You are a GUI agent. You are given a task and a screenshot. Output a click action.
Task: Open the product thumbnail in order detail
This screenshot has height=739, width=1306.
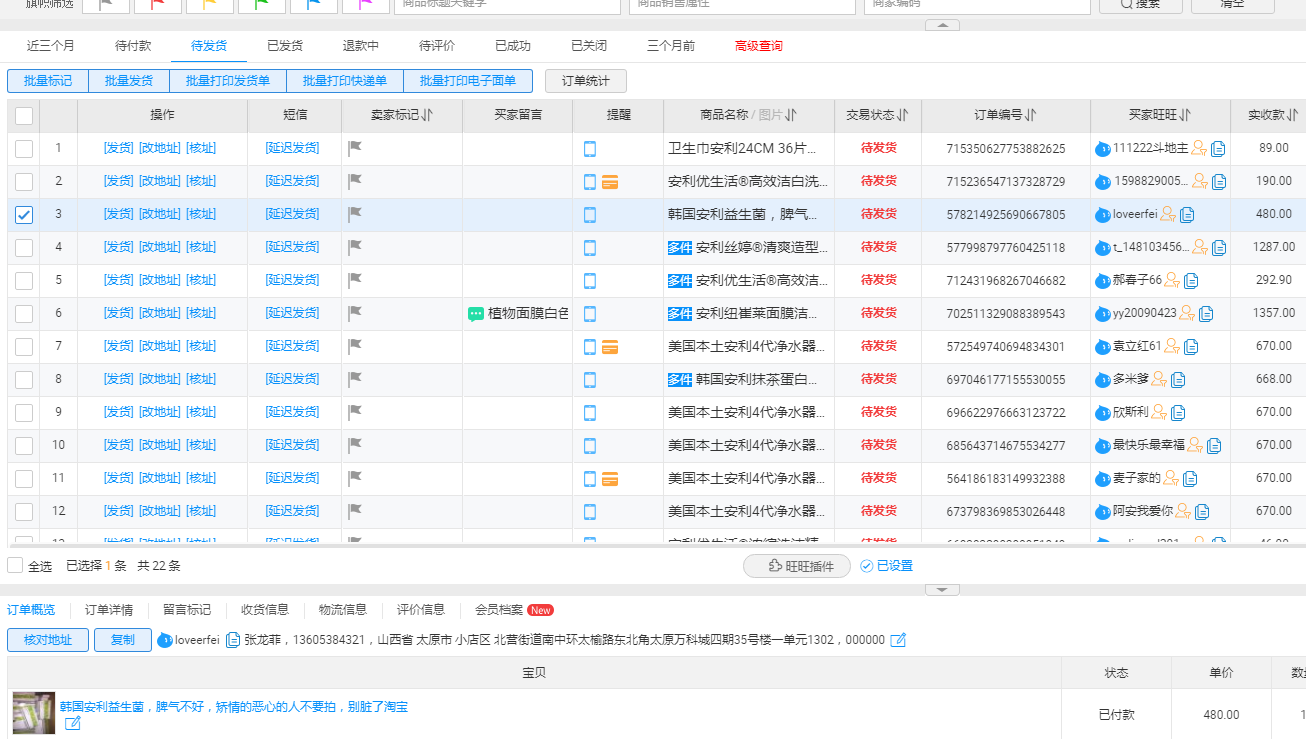[34, 713]
